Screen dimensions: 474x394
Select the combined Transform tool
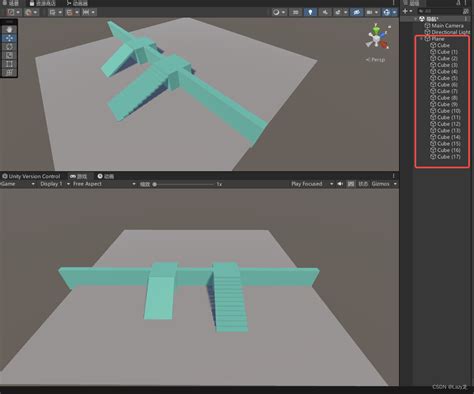pos(9,72)
